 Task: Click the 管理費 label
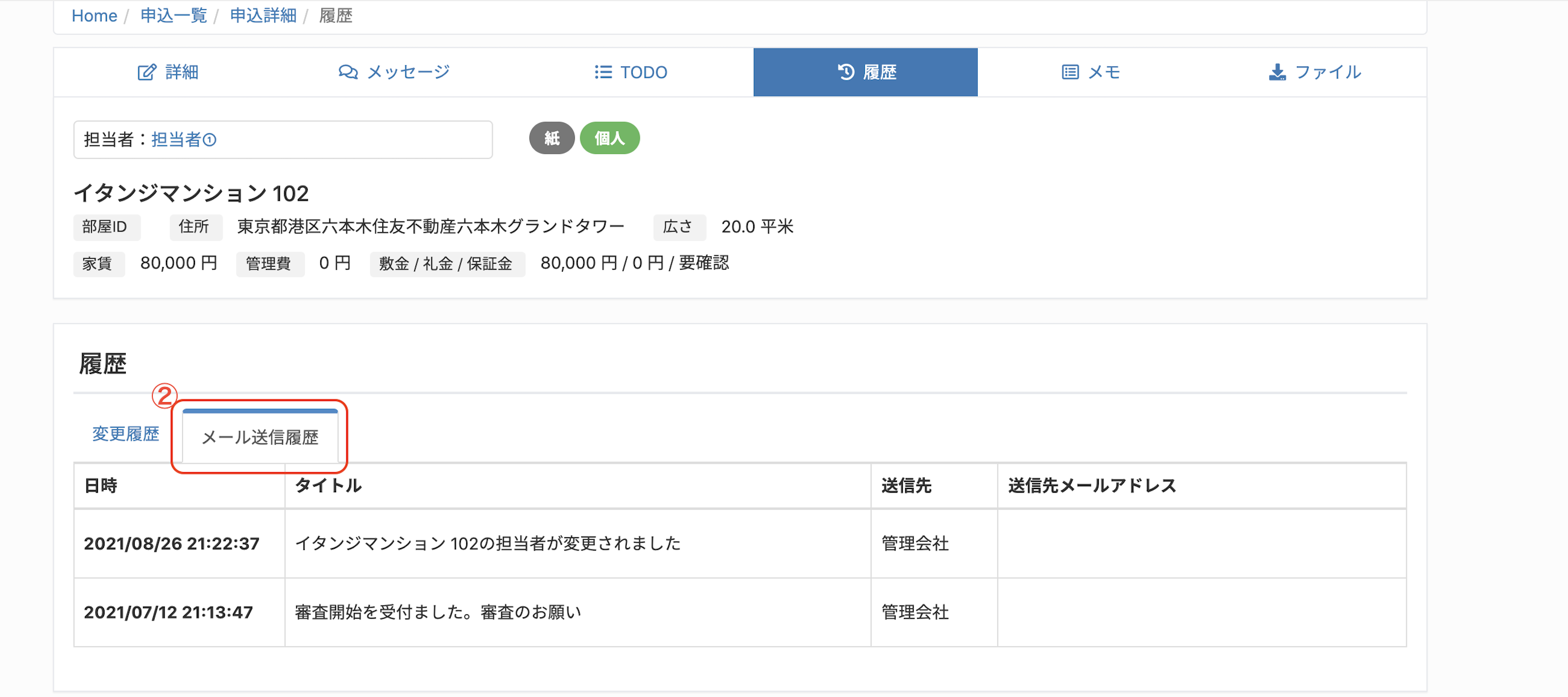pyautogui.click(x=270, y=263)
